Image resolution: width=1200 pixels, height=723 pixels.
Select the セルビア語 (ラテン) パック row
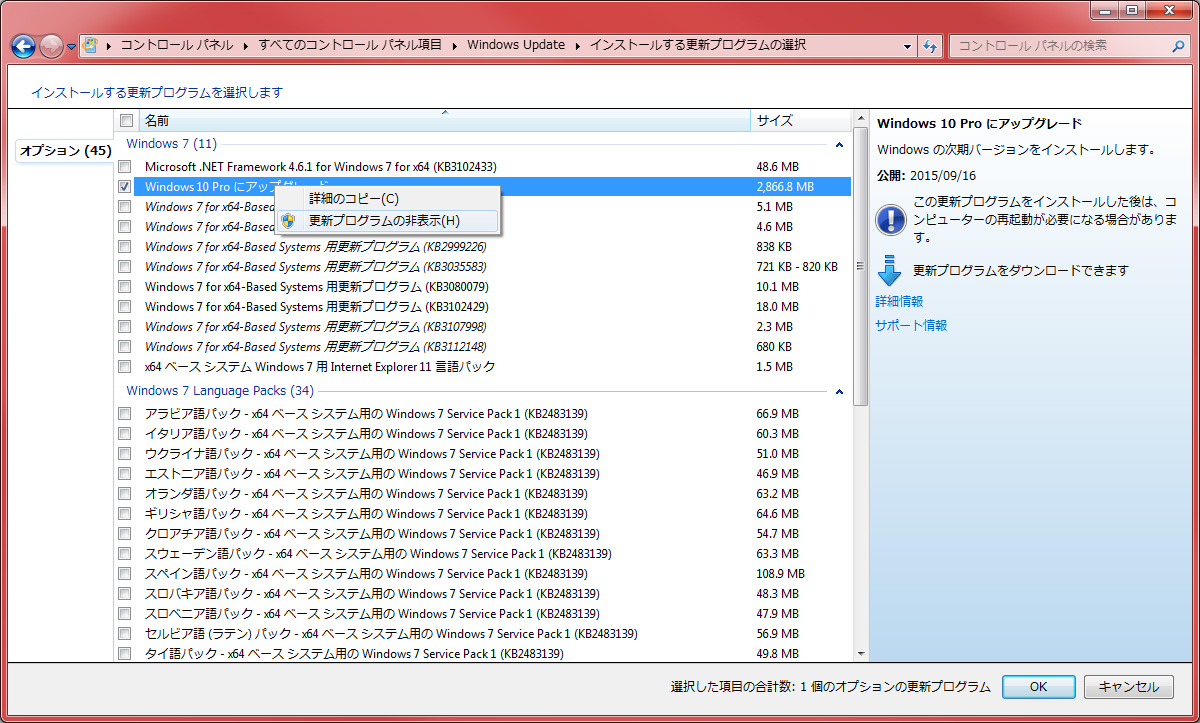[x=484, y=634]
